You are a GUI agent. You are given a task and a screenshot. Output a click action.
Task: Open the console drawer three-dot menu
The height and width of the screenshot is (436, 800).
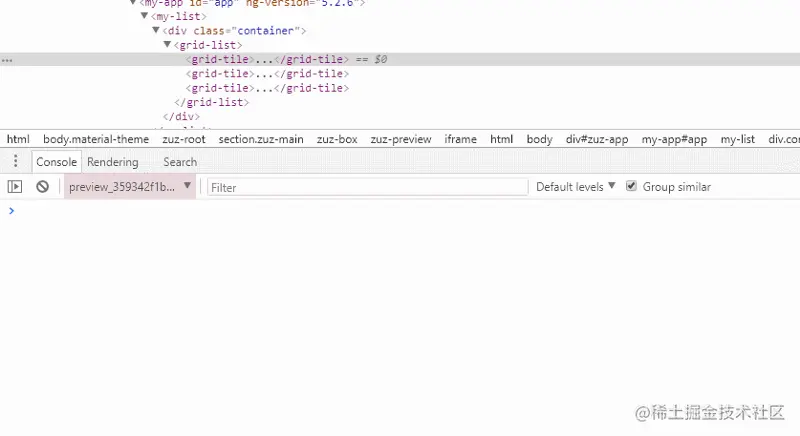15,162
